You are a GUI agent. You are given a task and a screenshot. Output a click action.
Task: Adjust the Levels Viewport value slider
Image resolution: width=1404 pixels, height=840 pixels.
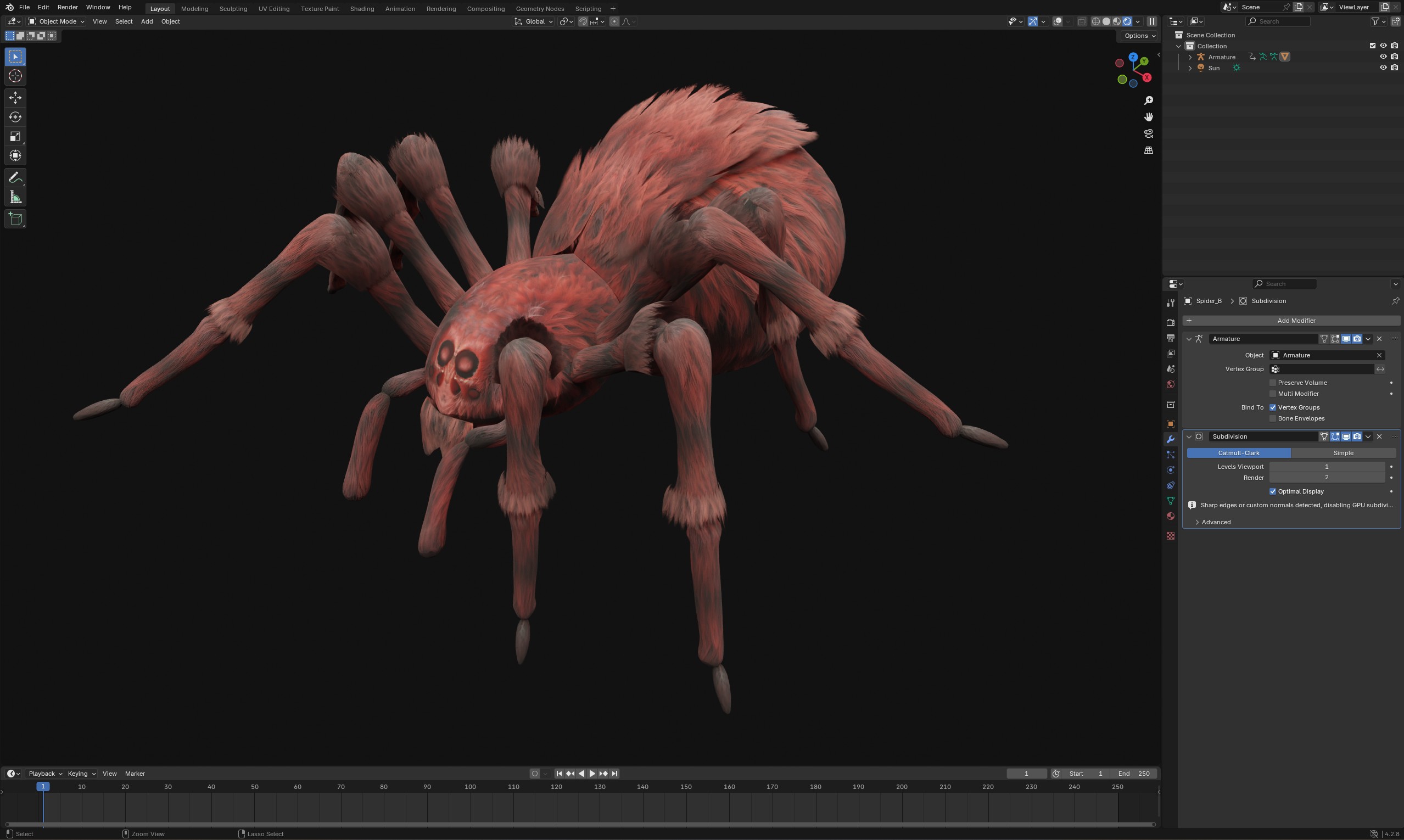point(1327,467)
